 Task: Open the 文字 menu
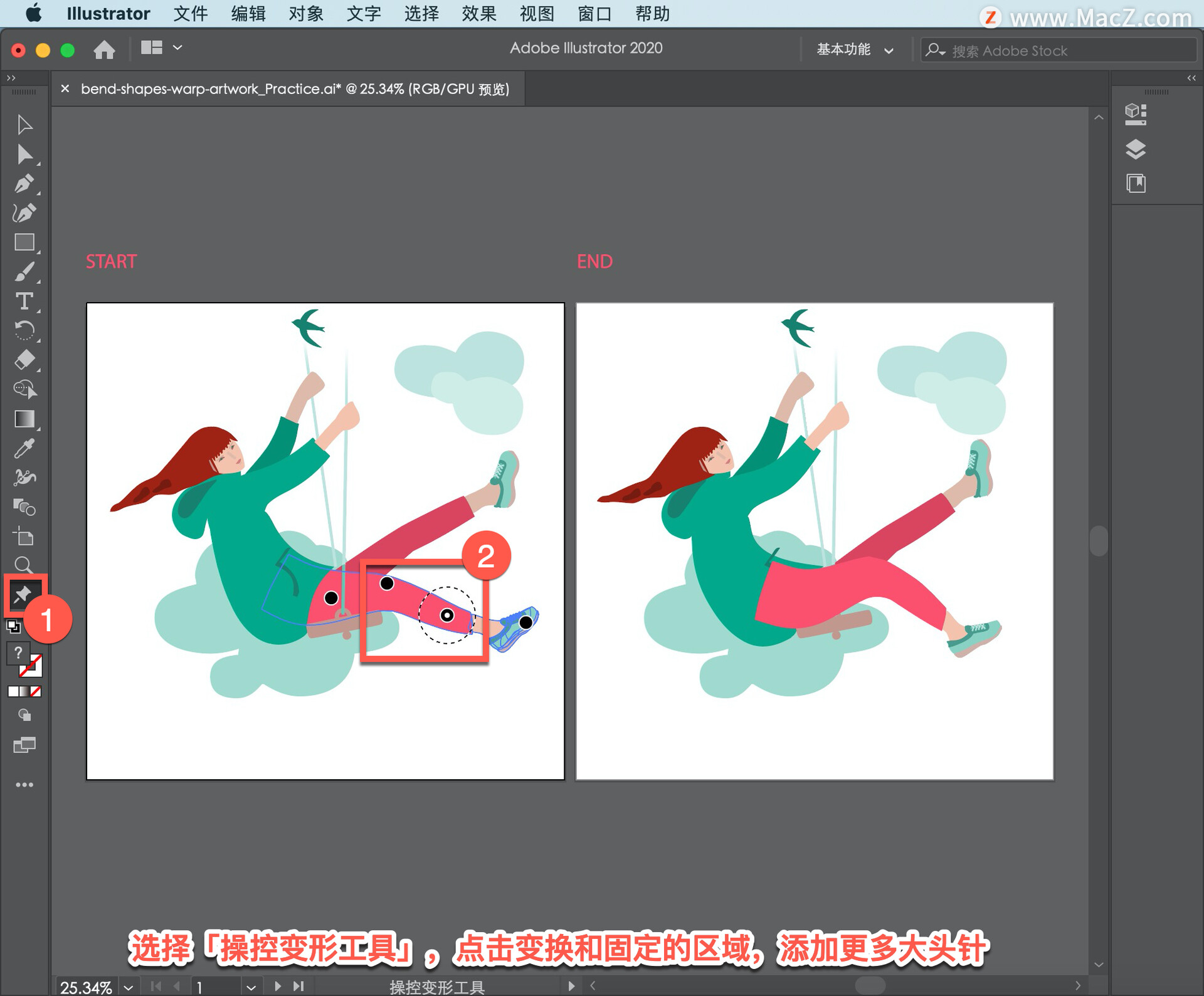[x=364, y=13]
